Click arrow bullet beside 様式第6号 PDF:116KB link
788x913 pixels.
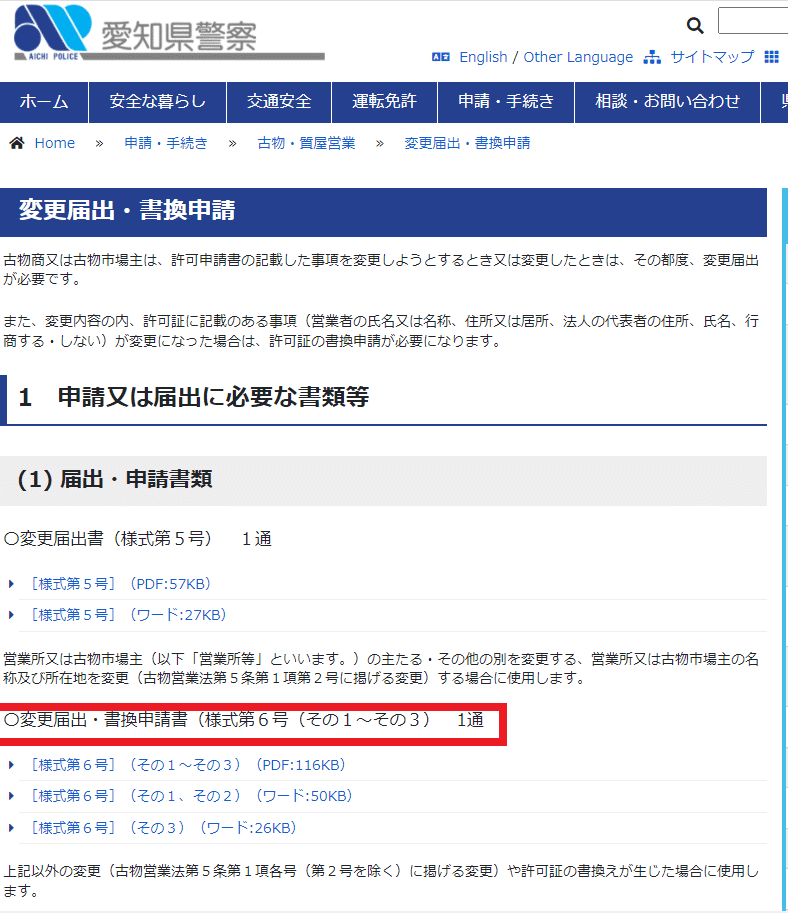[x=11, y=765]
